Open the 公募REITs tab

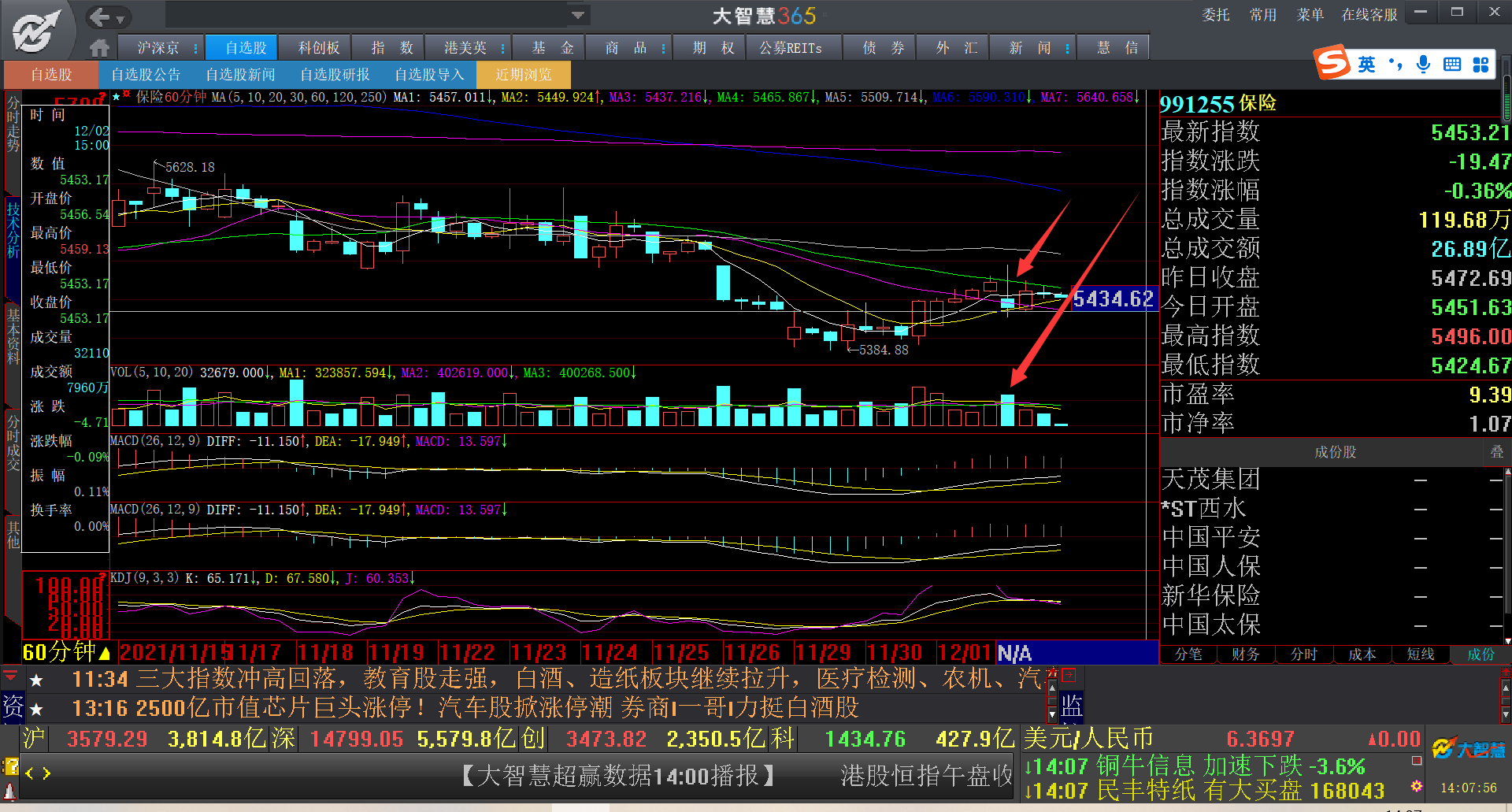(790, 48)
